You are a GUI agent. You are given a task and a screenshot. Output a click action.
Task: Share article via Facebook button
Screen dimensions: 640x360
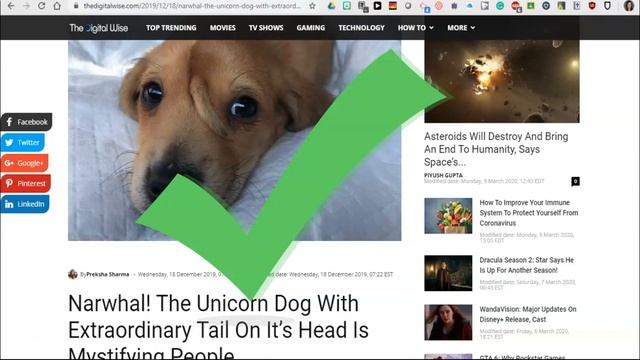(26, 122)
